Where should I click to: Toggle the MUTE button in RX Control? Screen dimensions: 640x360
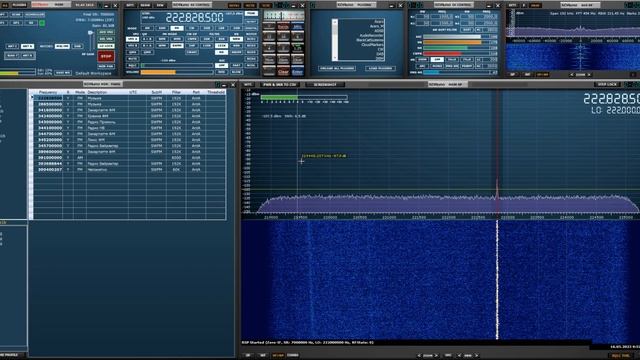coord(133,59)
